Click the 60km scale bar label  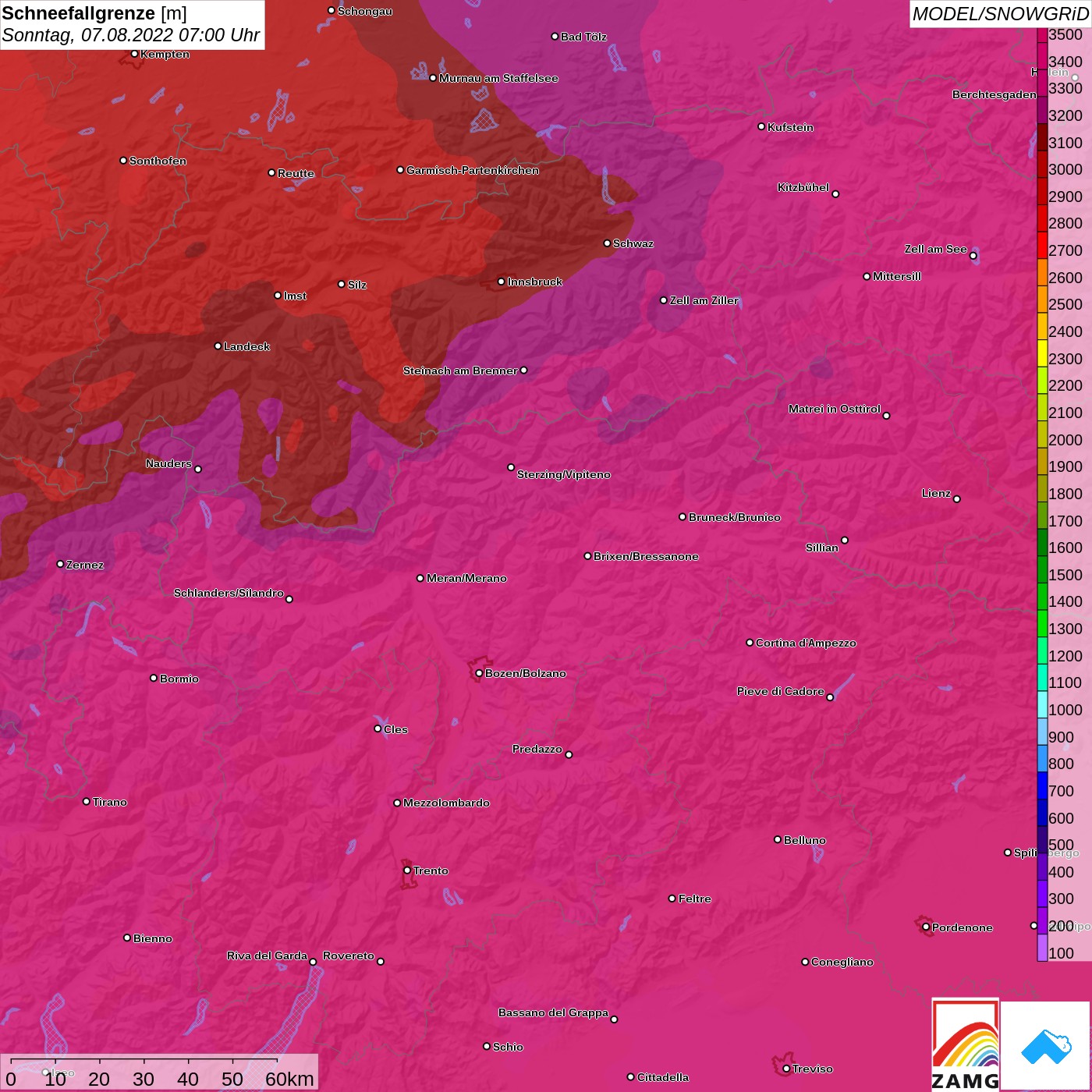coord(289,1079)
